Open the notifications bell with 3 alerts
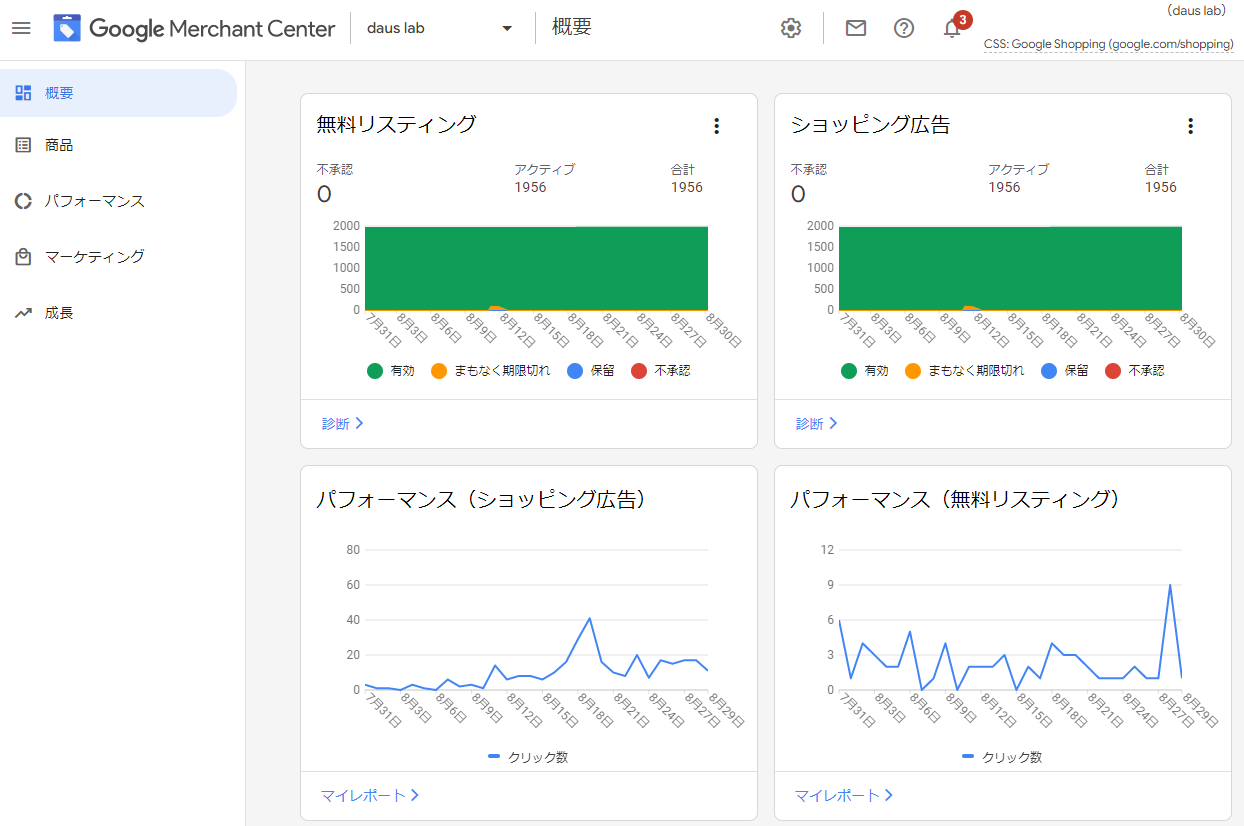 [x=951, y=28]
